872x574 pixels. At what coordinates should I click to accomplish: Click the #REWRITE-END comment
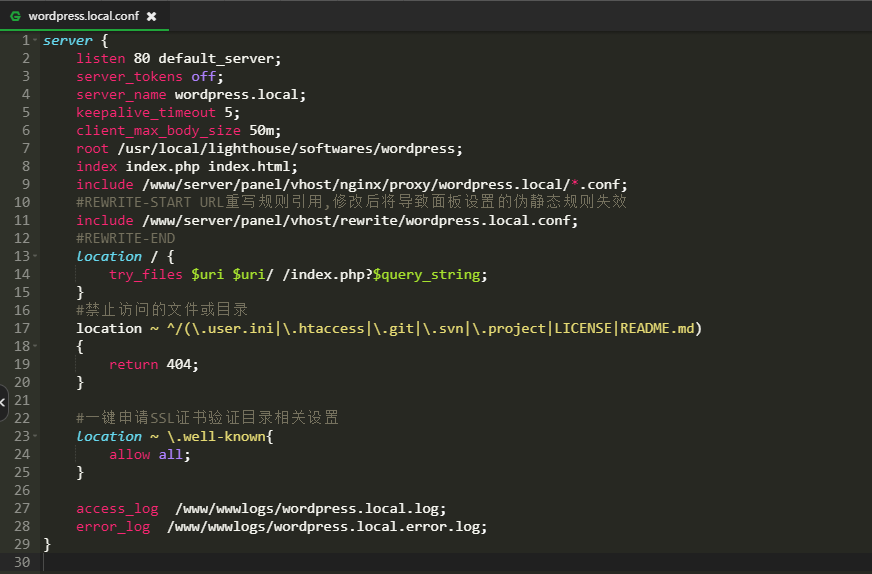pyautogui.click(x=126, y=238)
